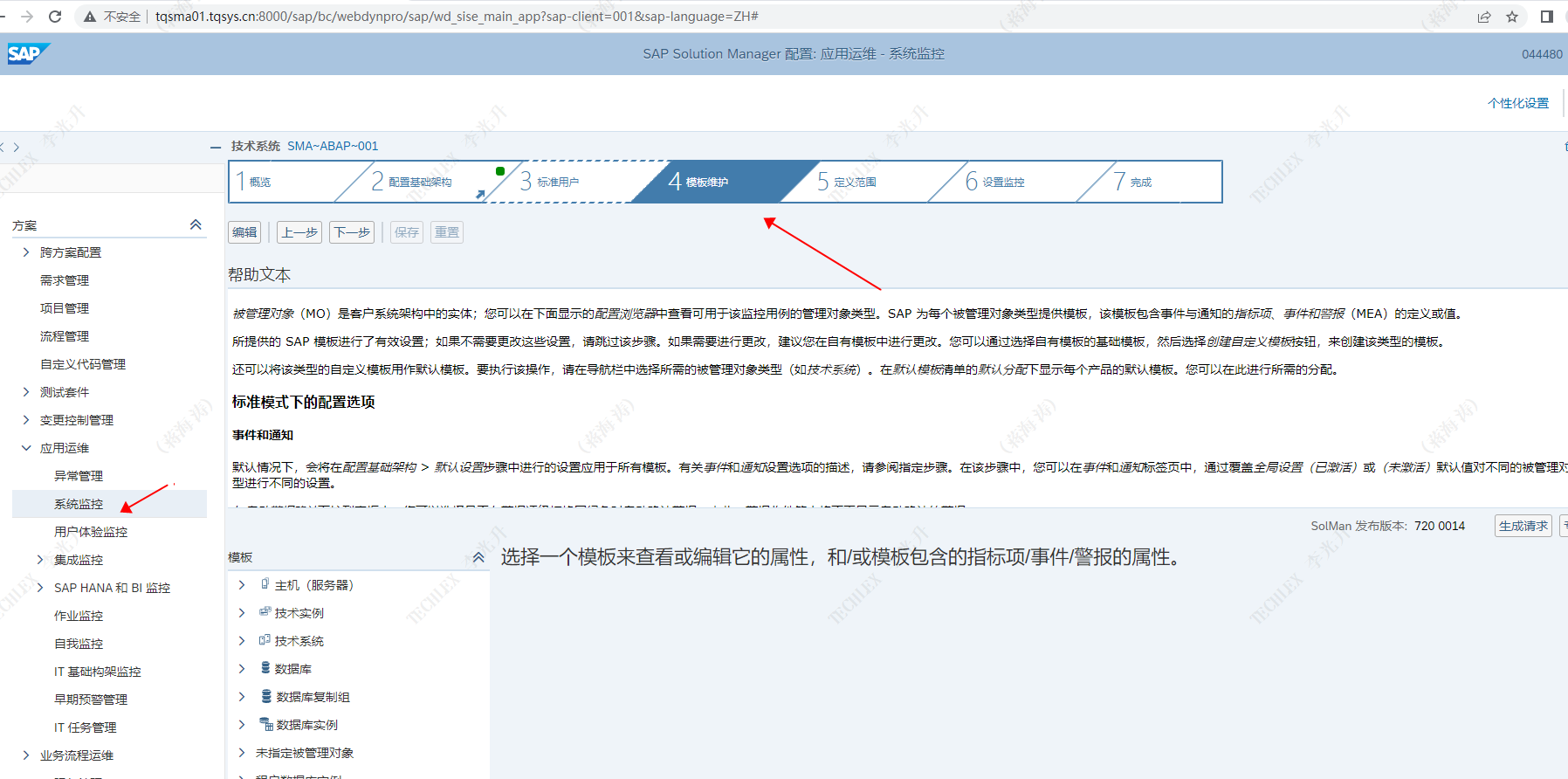Screen dimensions: 1568x779
Task: Open SMA~ABAP~001 technical system link
Action: (333, 146)
